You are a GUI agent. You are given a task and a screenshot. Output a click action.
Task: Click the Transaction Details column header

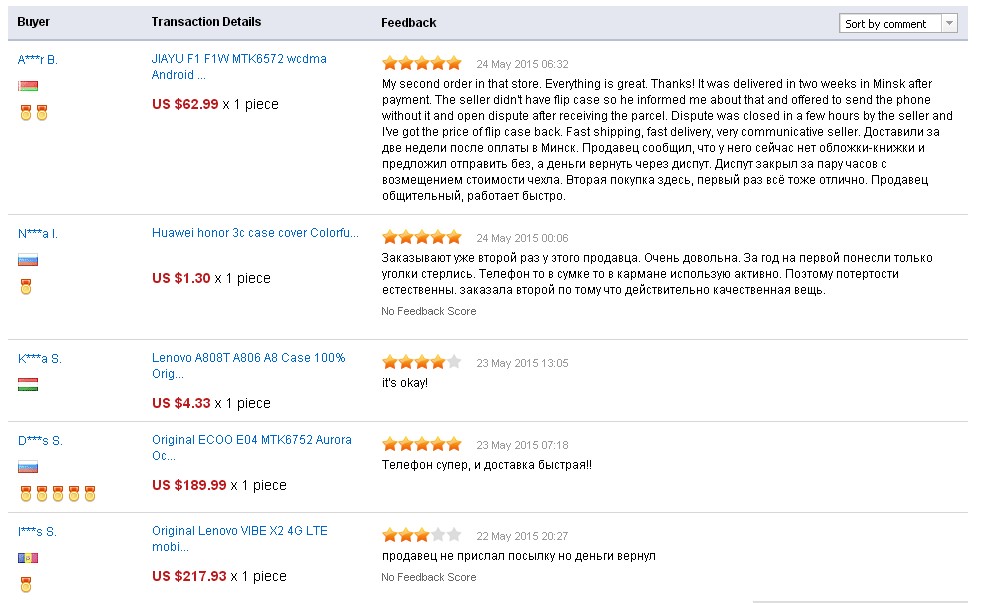coord(206,21)
